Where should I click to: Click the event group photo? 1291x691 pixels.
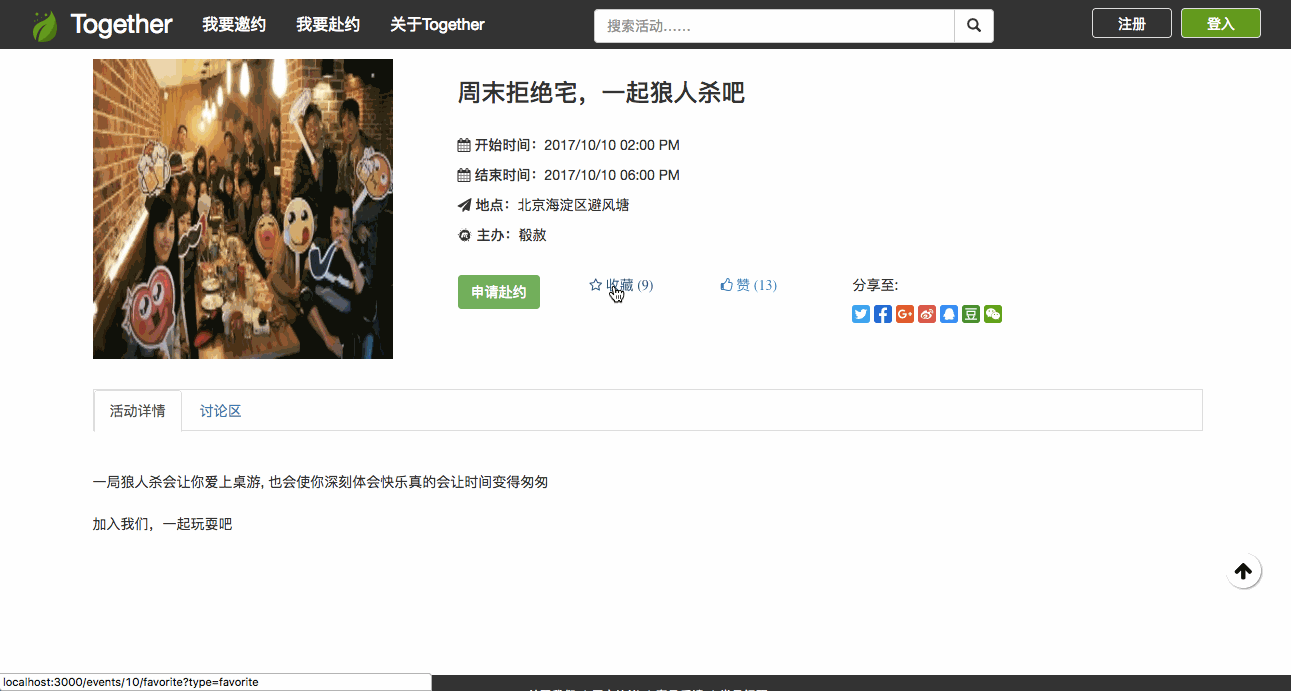click(243, 209)
